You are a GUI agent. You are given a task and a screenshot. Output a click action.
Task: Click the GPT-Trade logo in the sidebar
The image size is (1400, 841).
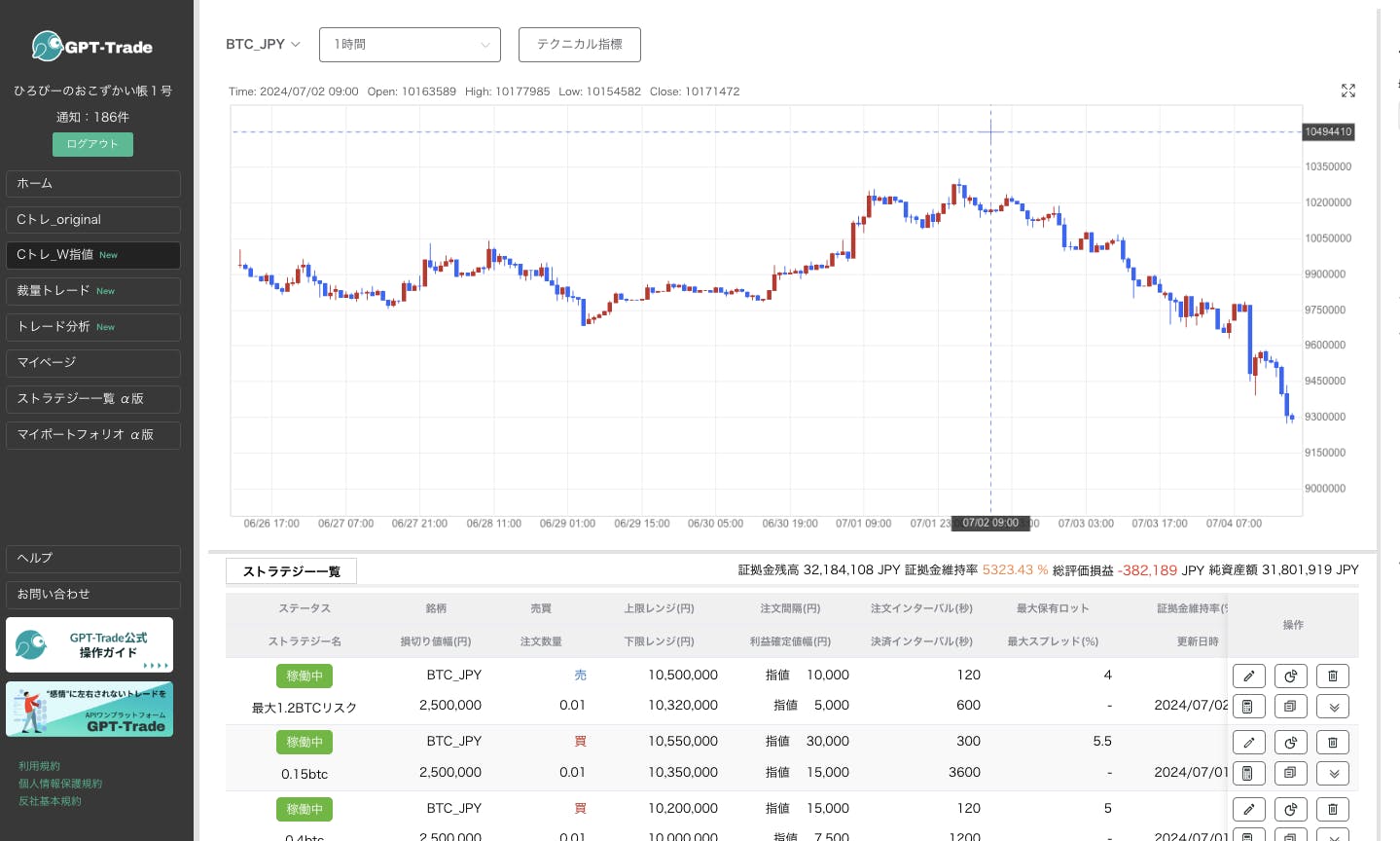pyautogui.click(x=93, y=46)
